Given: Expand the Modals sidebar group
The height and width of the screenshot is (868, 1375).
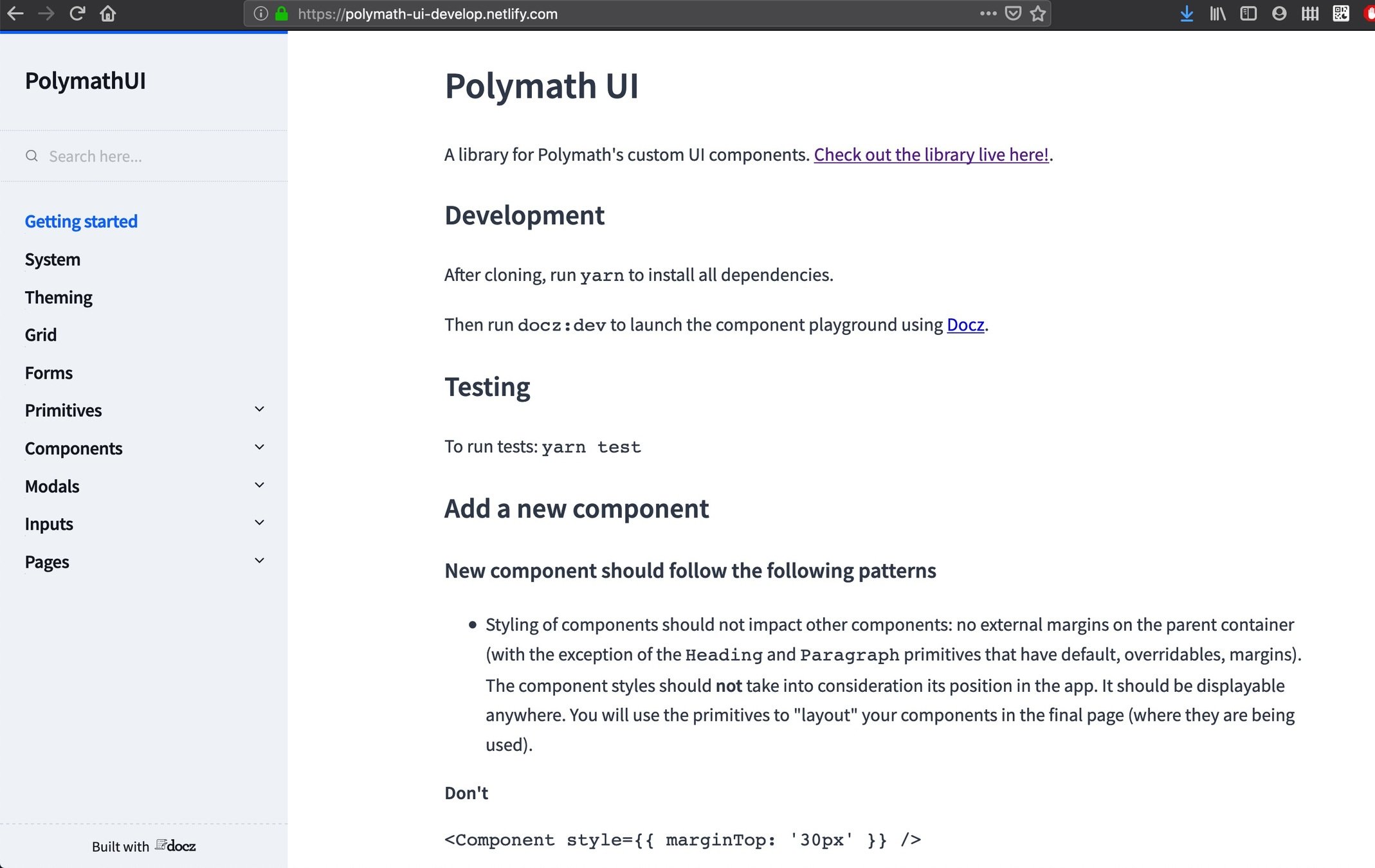Looking at the screenshot, I should pyautogui.click(x=259, y=485).
